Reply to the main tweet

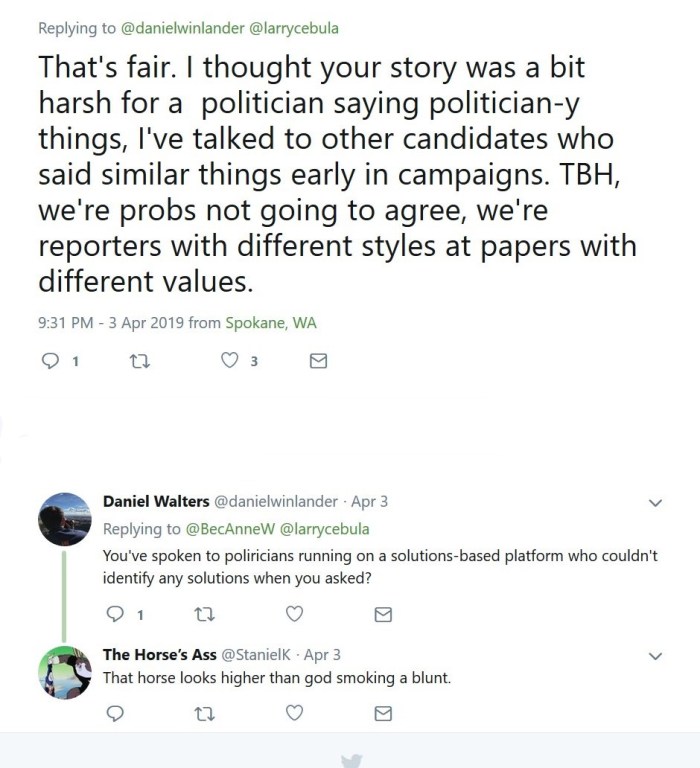tap(50, 361)
